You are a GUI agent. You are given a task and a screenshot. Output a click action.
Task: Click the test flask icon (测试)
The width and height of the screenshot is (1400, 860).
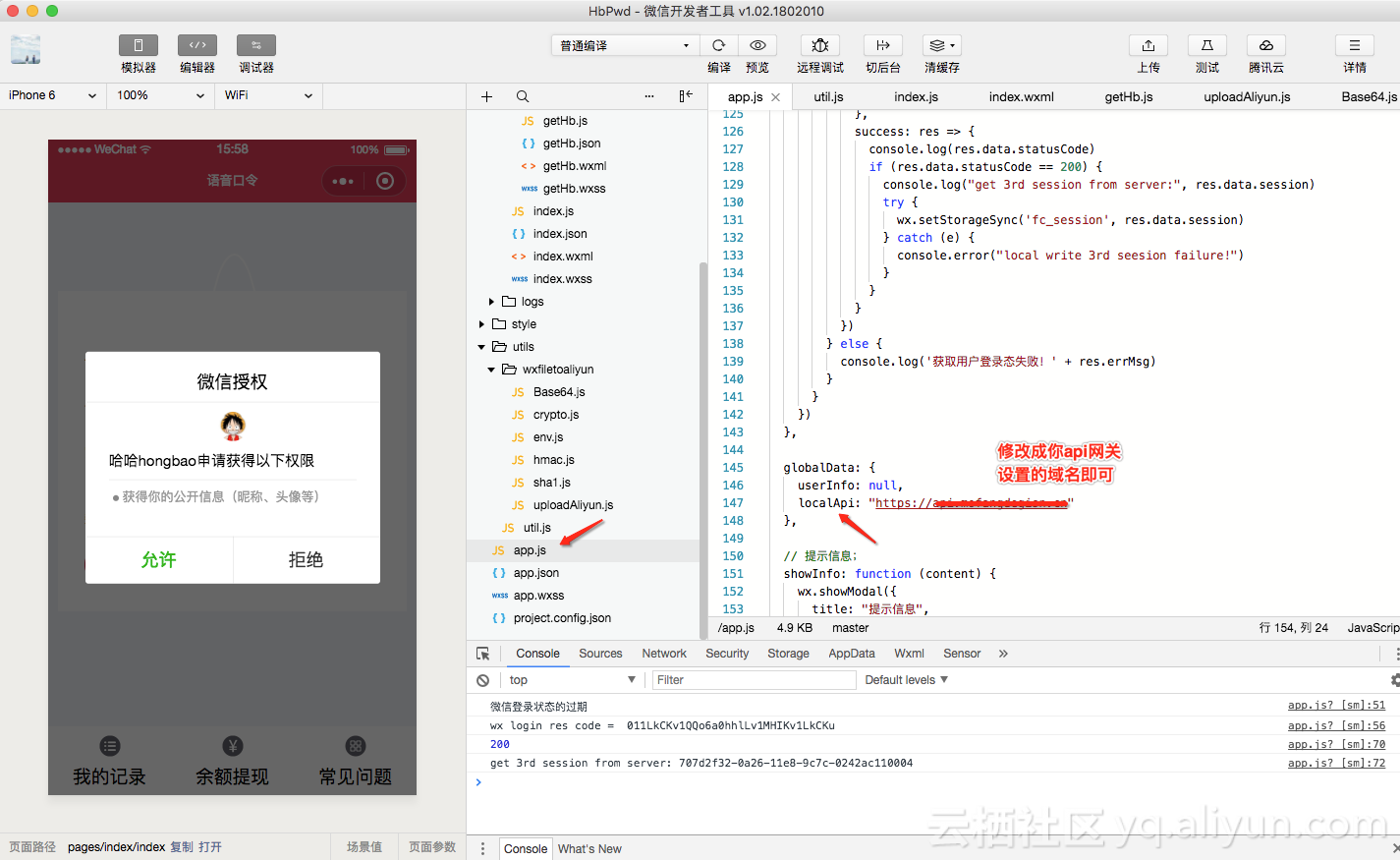pos(1207,45)
